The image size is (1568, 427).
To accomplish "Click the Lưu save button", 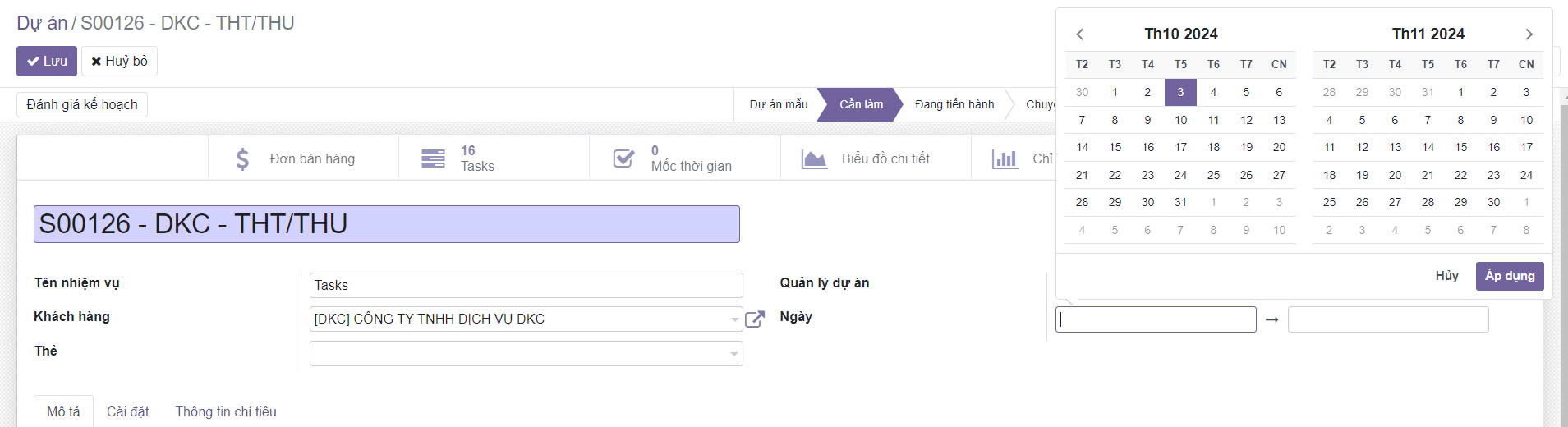I will (47, 62).
